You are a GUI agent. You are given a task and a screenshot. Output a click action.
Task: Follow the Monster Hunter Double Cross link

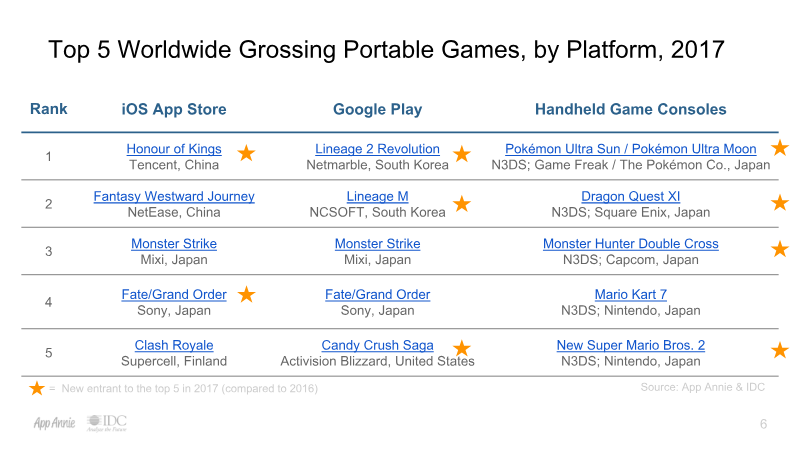630,243
